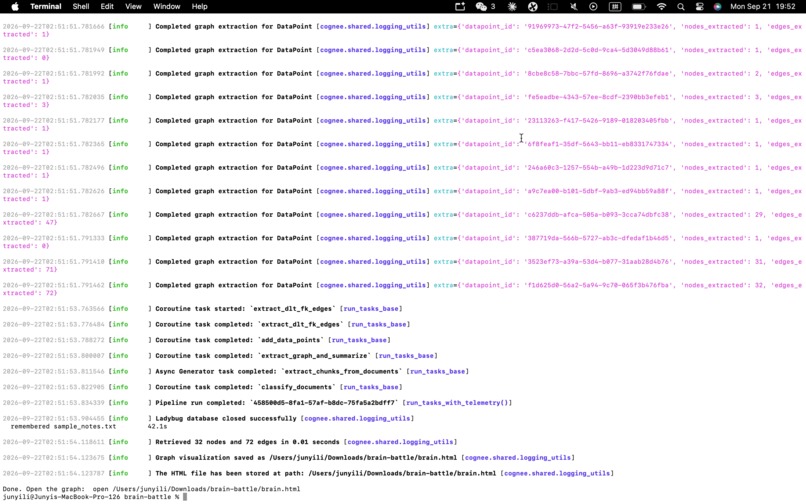Click the WeChat menu bar icon
The width and height of the screenshot is (806, 504).
pyautogui.click(x=481, y=7)
